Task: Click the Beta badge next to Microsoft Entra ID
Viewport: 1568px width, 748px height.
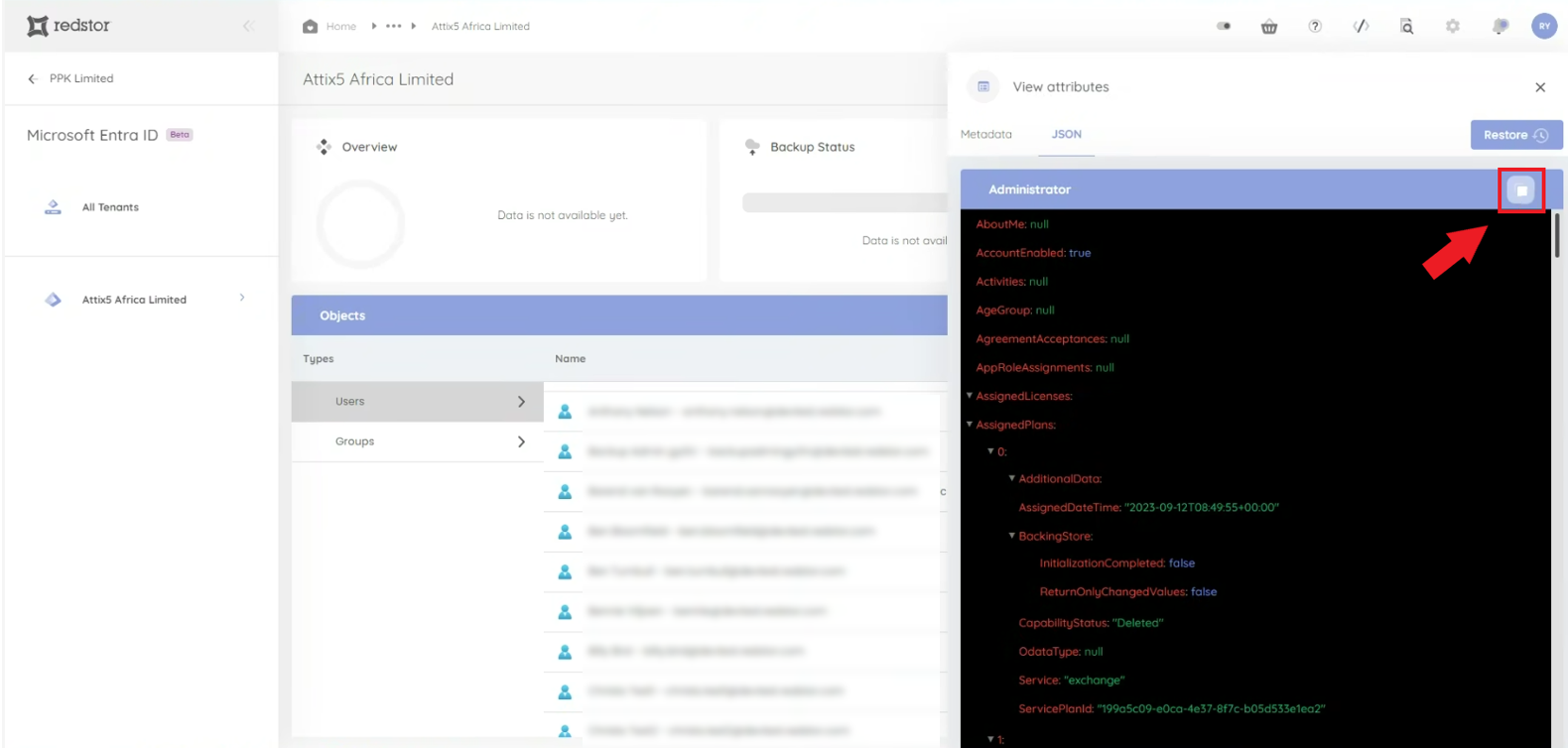Action: pyautogui.click(x=180, y=135)
